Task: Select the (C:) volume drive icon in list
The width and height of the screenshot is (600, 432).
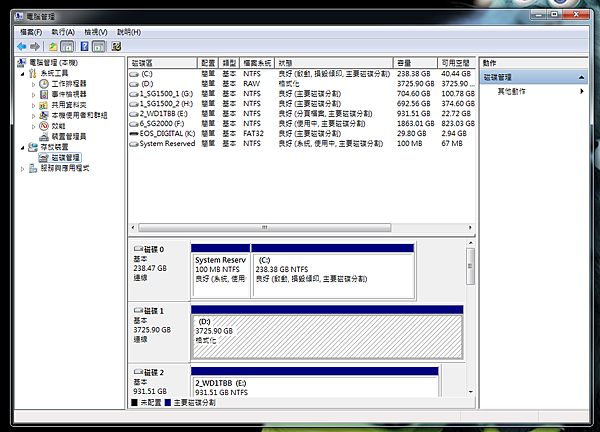Action: pyautogui.click(x=134, y=74)
